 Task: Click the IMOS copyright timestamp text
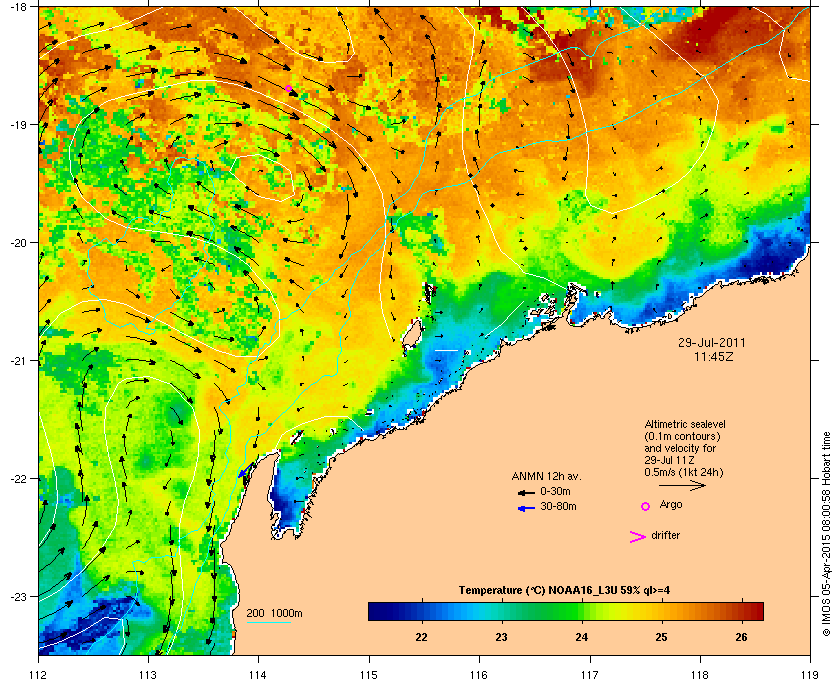tap(826, 534)
